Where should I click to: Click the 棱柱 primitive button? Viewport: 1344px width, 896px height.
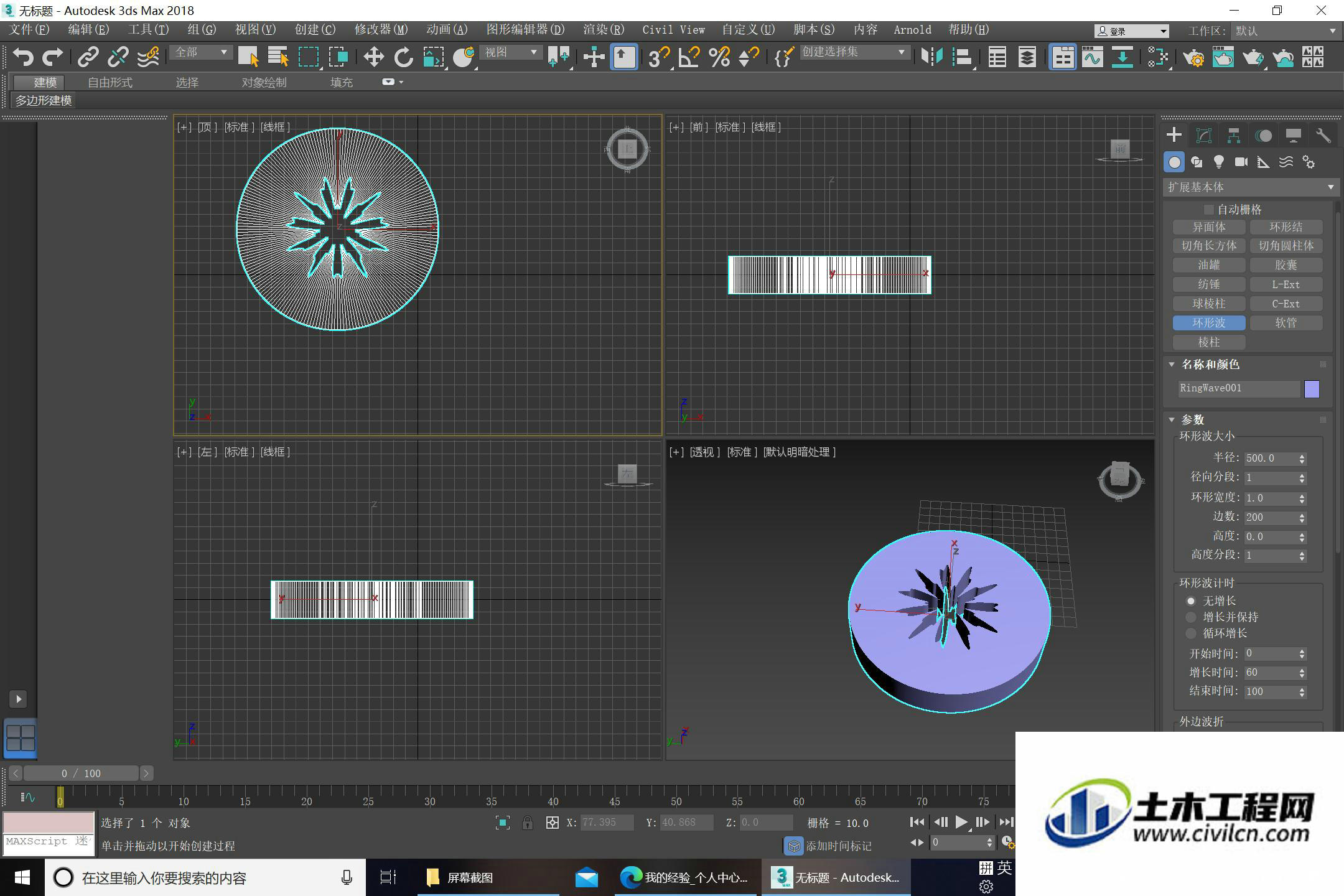(x=1209, y=342)
